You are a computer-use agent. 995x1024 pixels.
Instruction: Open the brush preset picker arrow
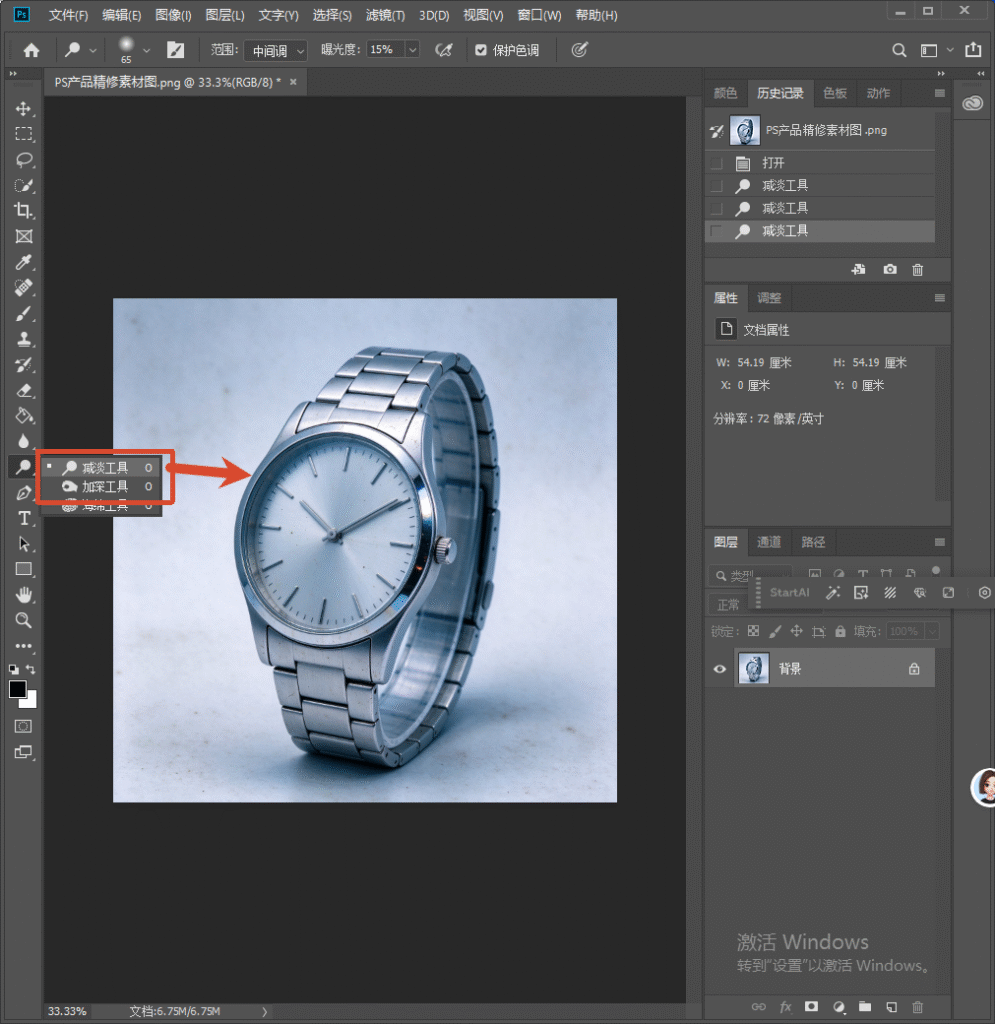pyautogui.click(x=146, y=50)
